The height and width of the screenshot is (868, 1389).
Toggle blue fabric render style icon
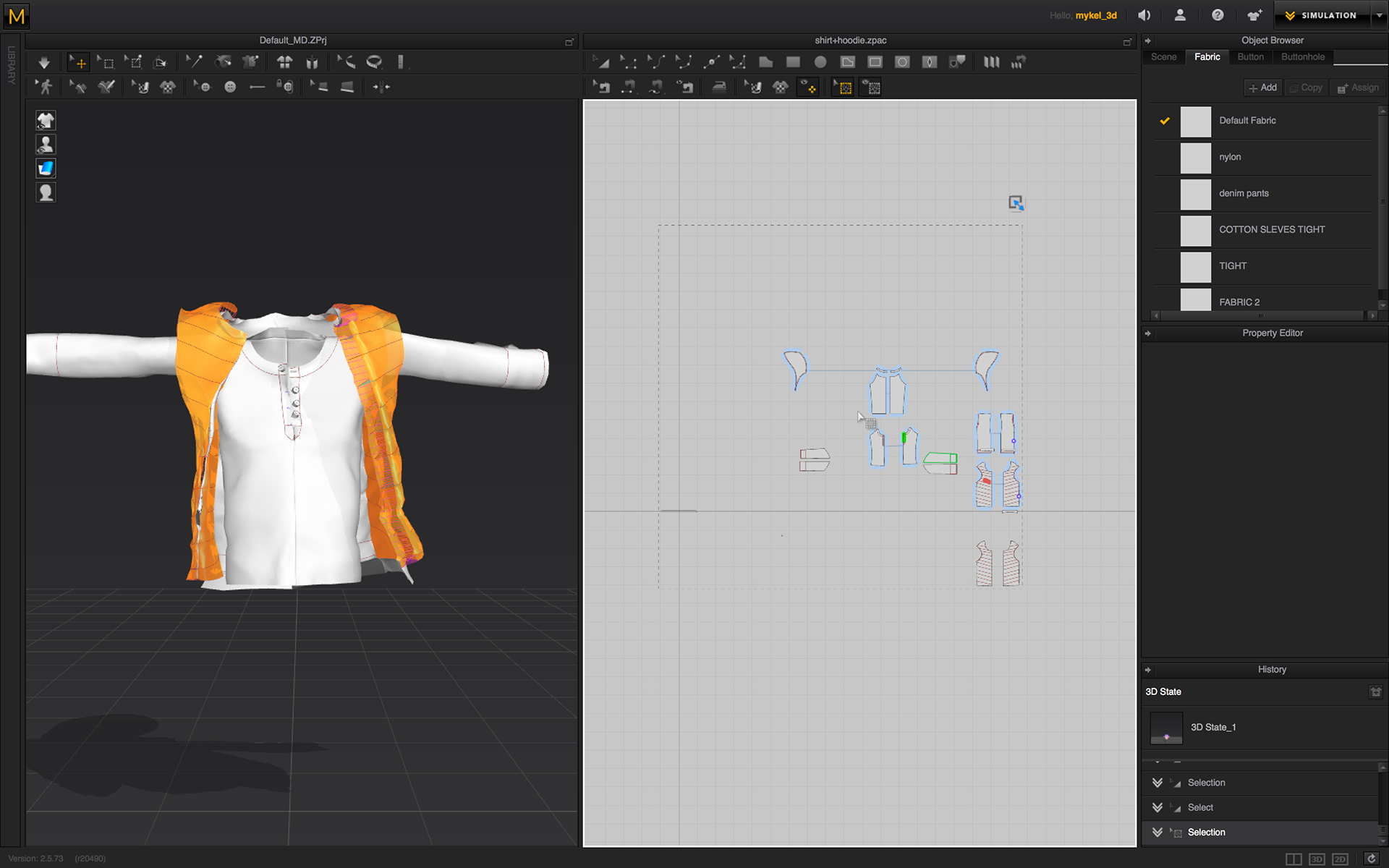pyautogui.click(x=46, y=169)
